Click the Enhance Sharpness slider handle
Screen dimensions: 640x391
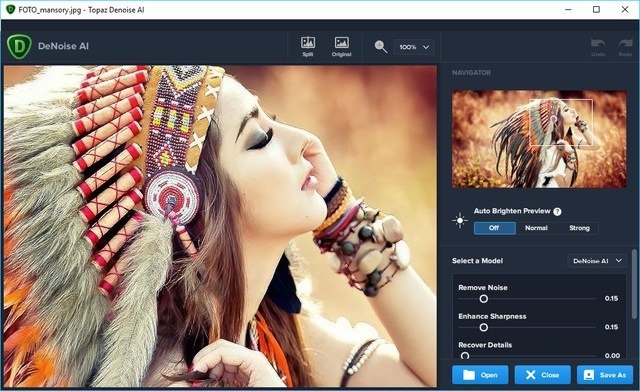pyautogui.click(x=484, y=327)
